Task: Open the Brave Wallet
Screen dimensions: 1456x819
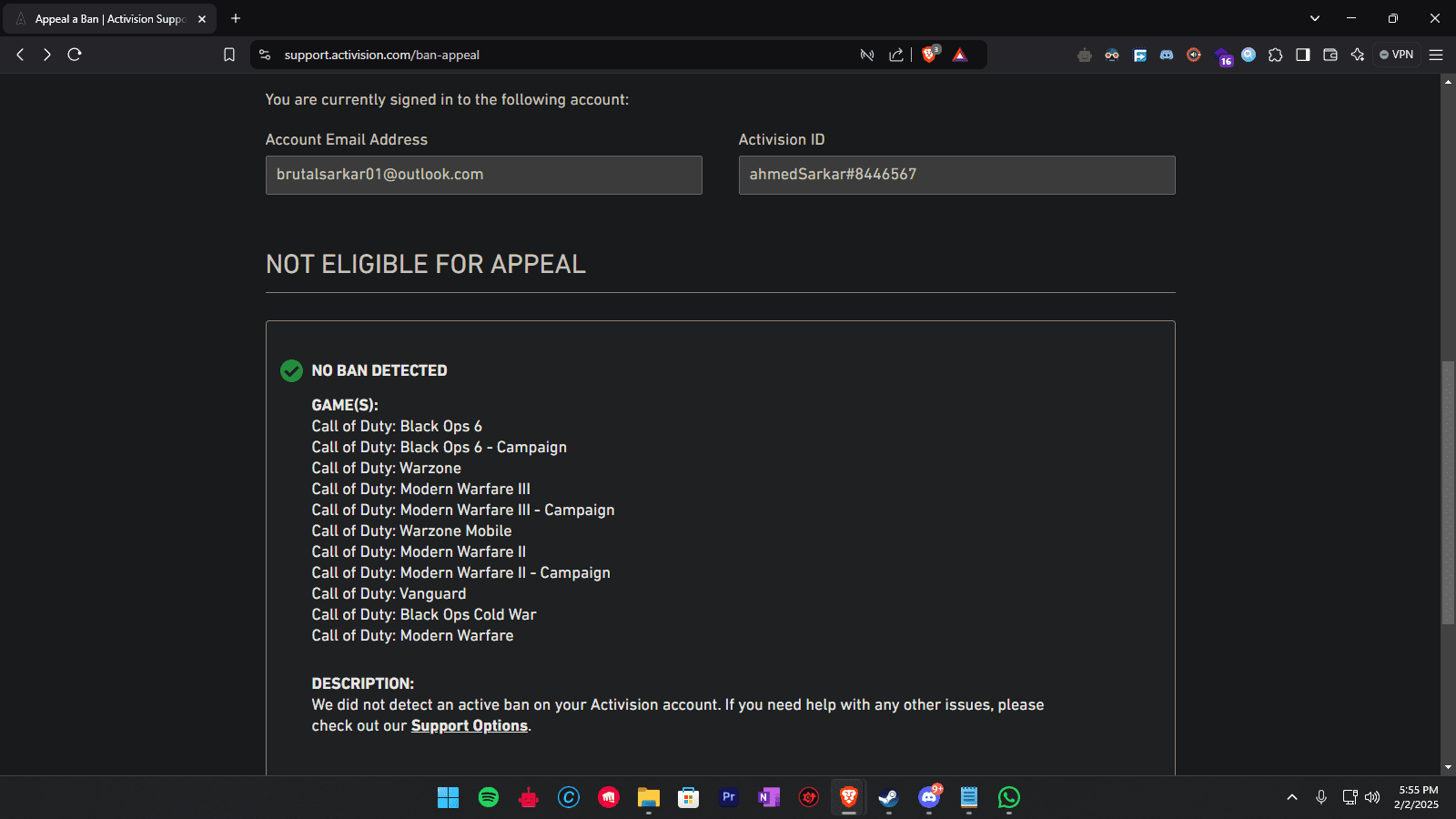Action: (1330, 55)
